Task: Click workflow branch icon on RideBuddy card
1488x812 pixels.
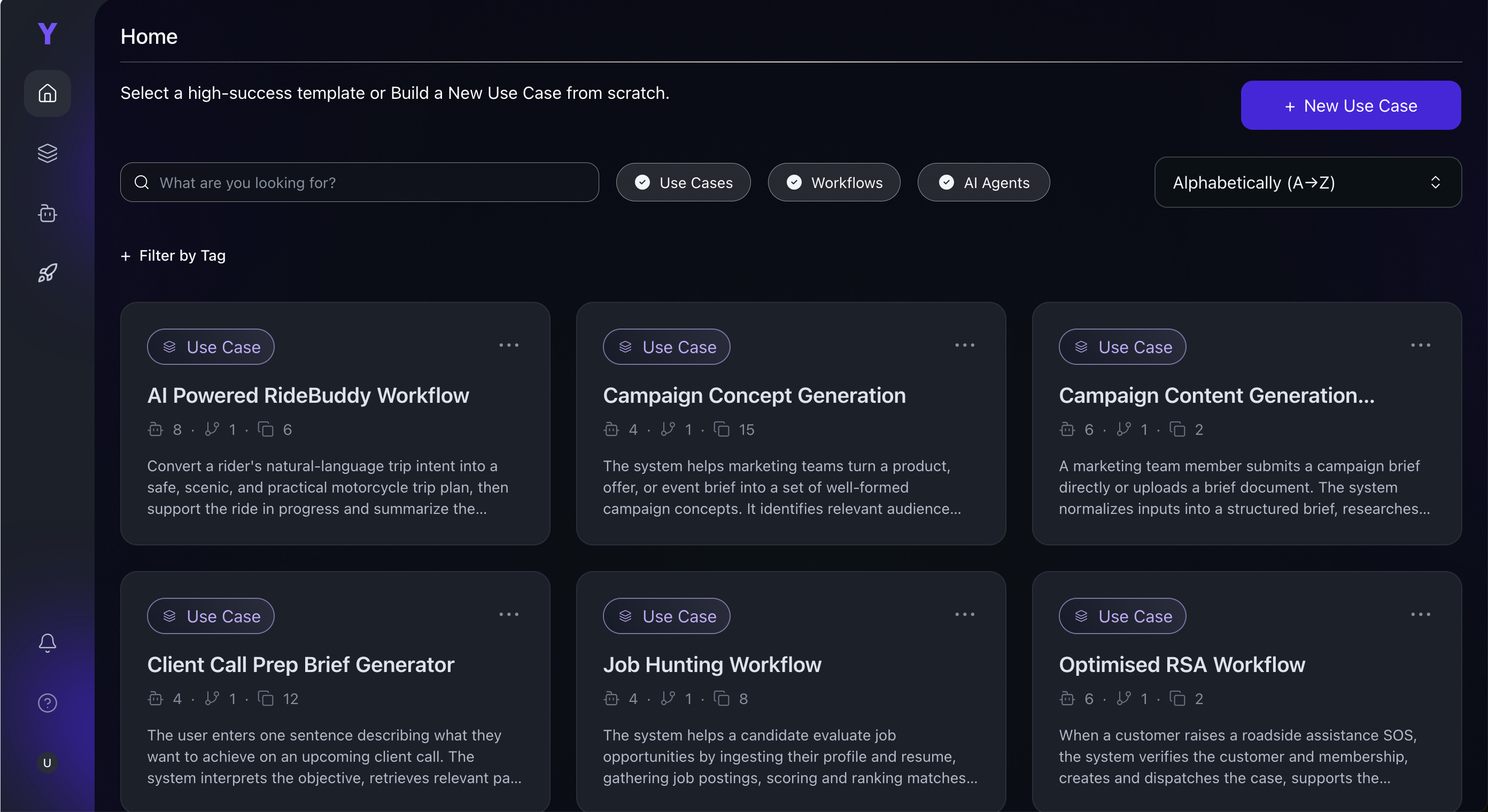Action: point(212,429)
